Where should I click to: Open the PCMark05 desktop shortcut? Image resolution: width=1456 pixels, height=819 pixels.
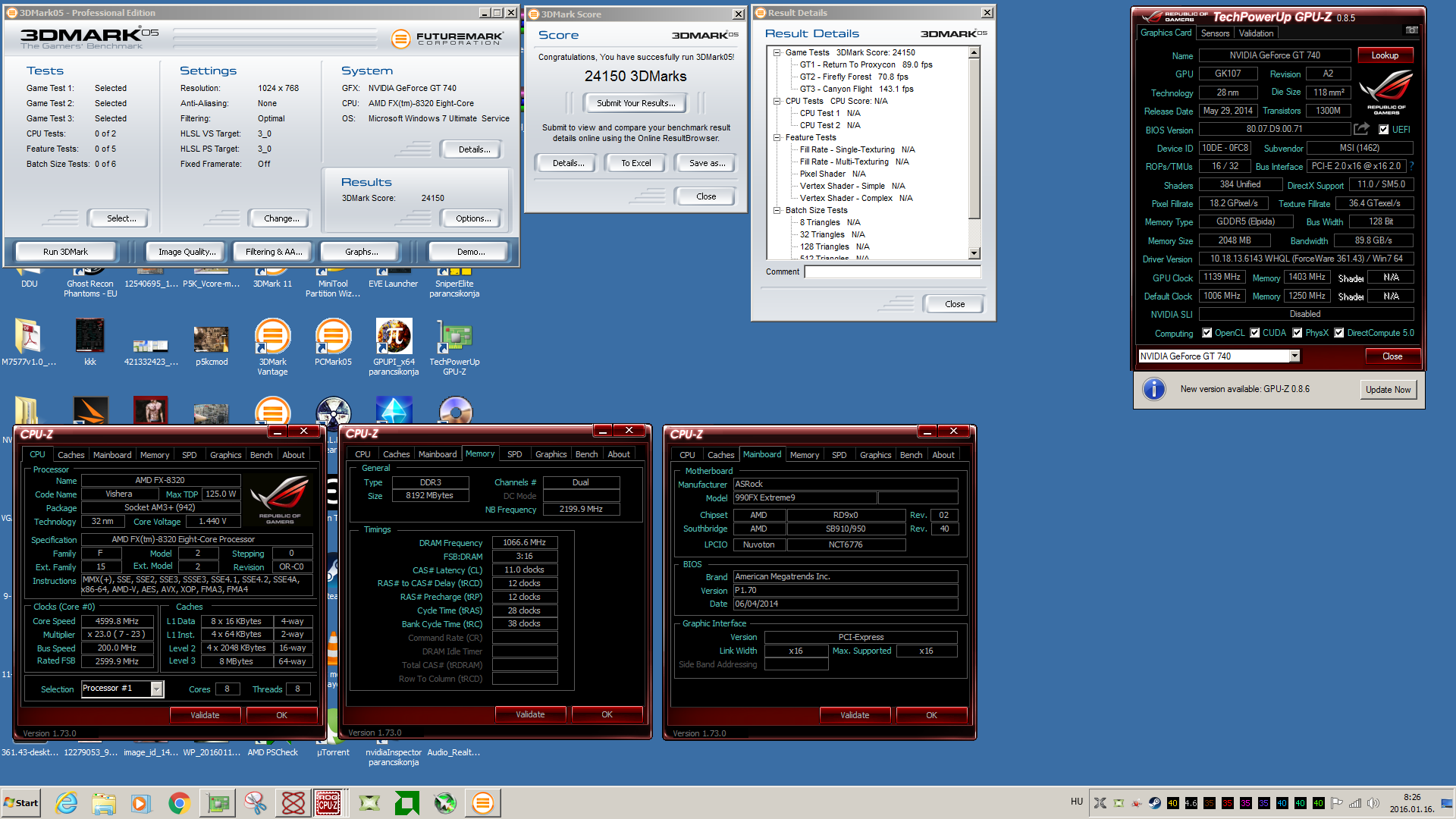pyautogui.click(x=333, y=343)
